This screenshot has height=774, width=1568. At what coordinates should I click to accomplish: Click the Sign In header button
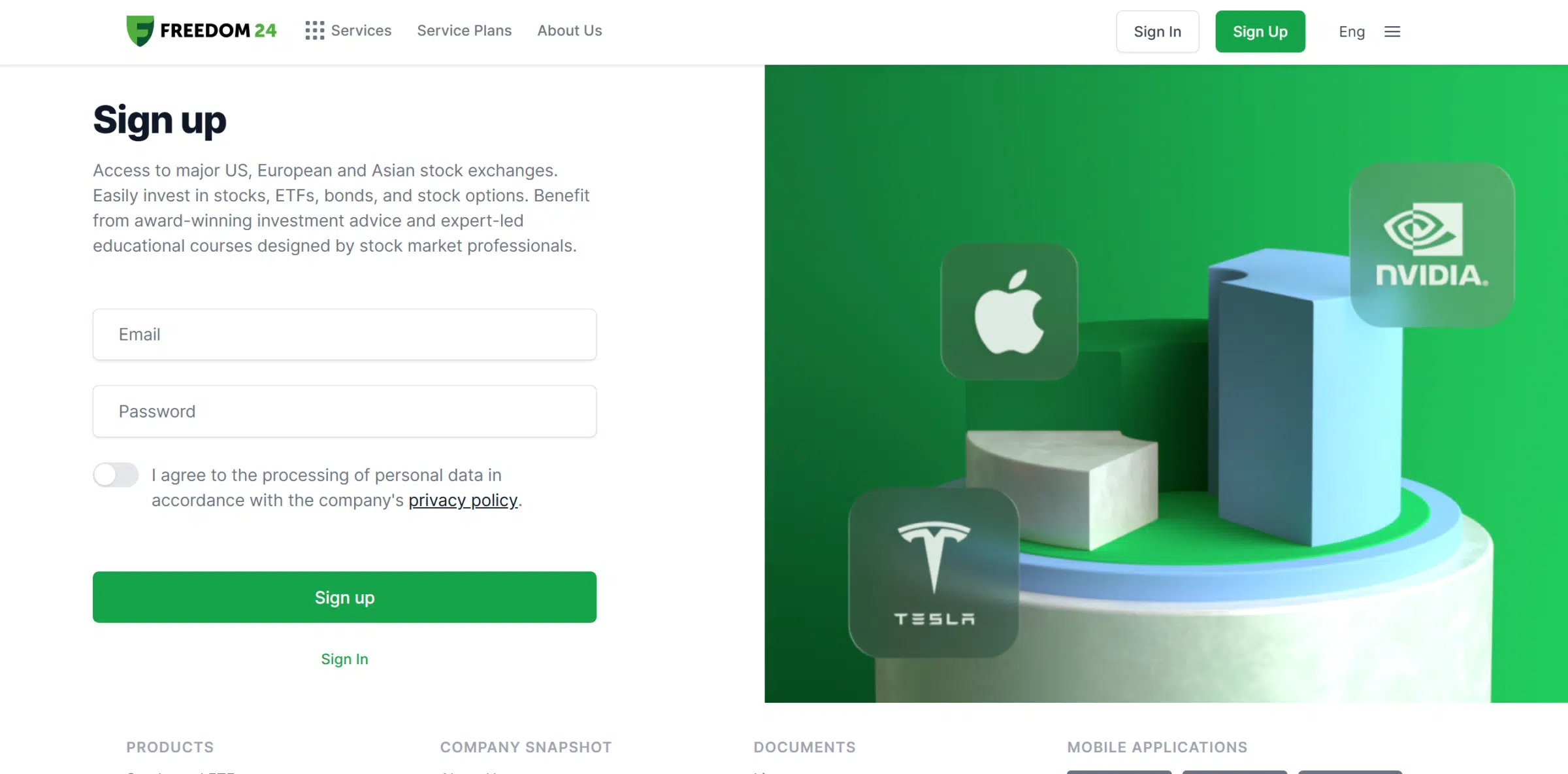click(x=1158, y=31)
